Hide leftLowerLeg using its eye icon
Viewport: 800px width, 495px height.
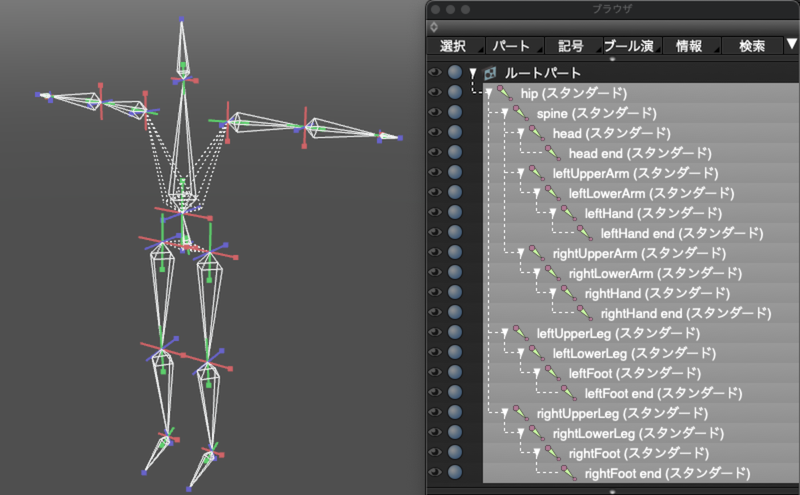pyautogui.click(x=435, y=352)
